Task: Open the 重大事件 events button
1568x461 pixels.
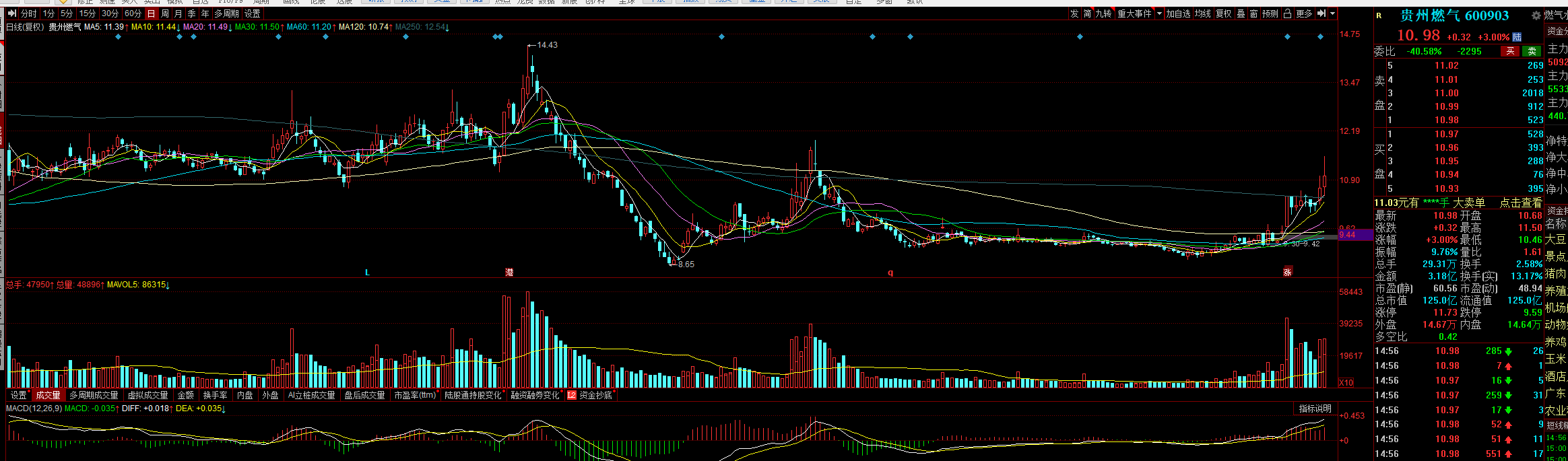Action: 1135,13
